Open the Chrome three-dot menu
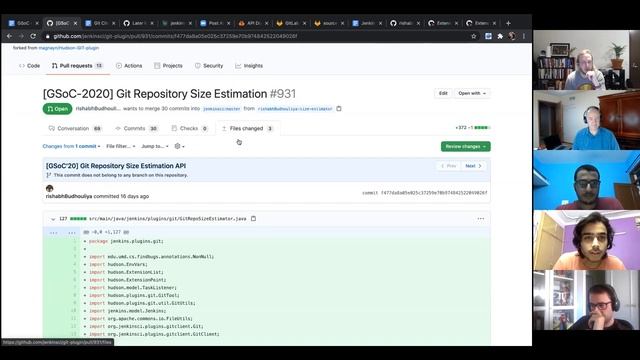This screenshot has height=360, width=640. click(x=524, y=36)
